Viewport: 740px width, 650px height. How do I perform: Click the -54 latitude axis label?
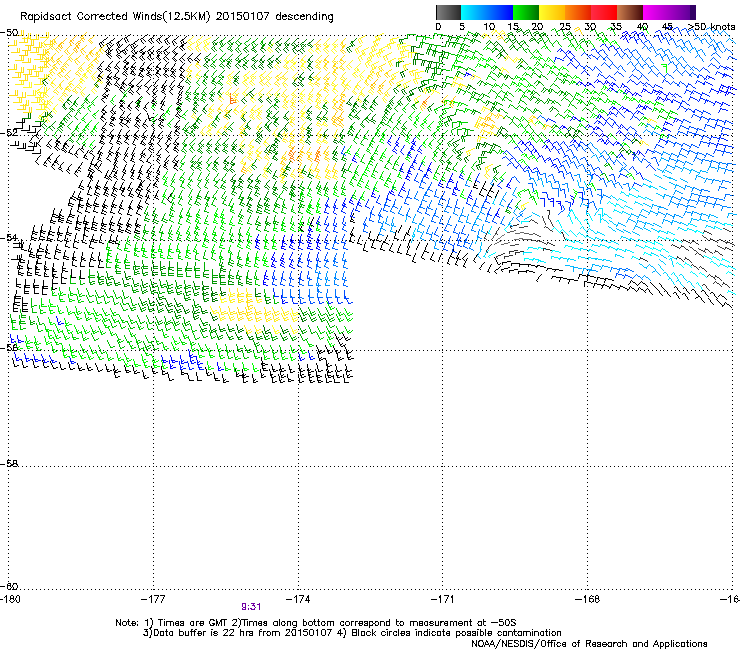coord(9,237)
